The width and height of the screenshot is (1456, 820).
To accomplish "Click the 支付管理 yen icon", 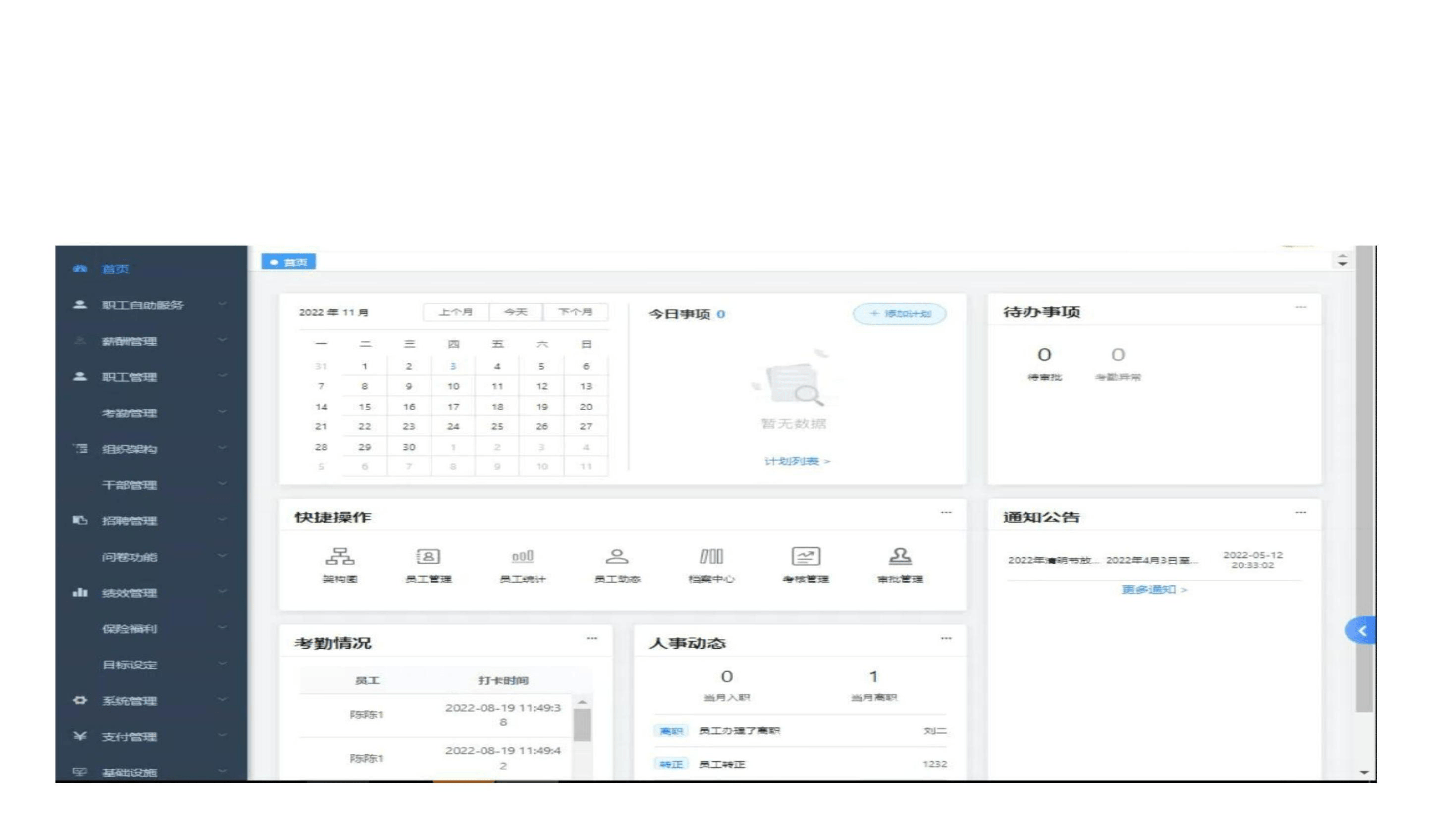I will pos(80,736).
